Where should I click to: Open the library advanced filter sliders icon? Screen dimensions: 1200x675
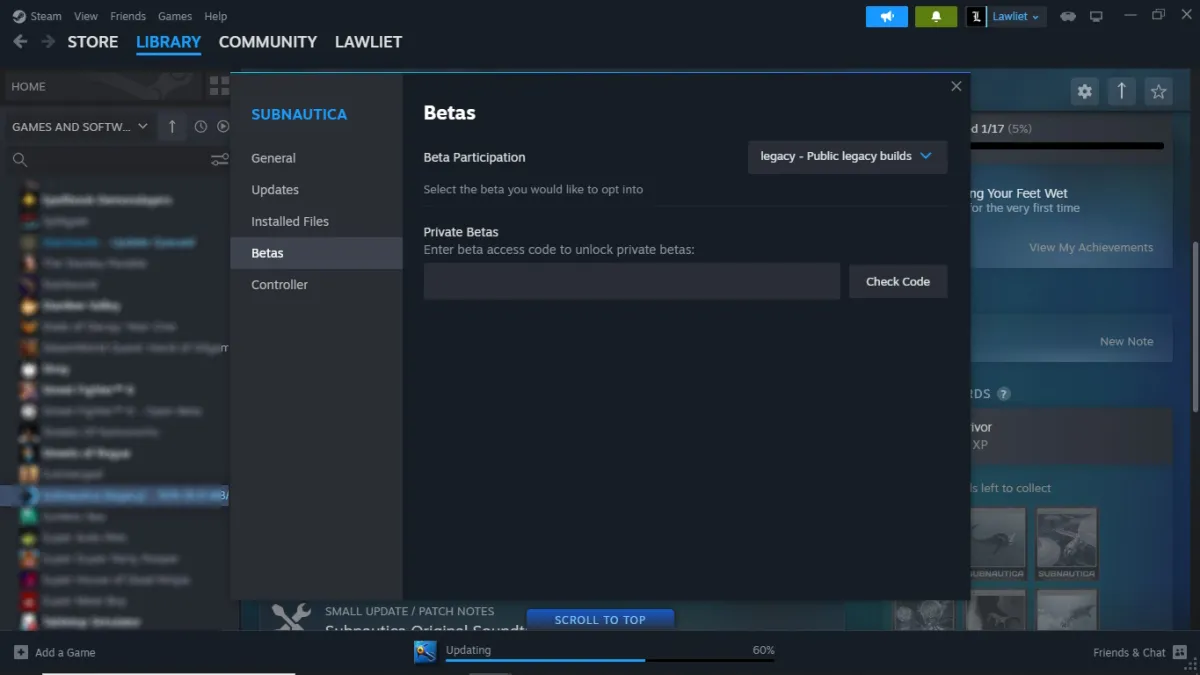coord(220,160)
